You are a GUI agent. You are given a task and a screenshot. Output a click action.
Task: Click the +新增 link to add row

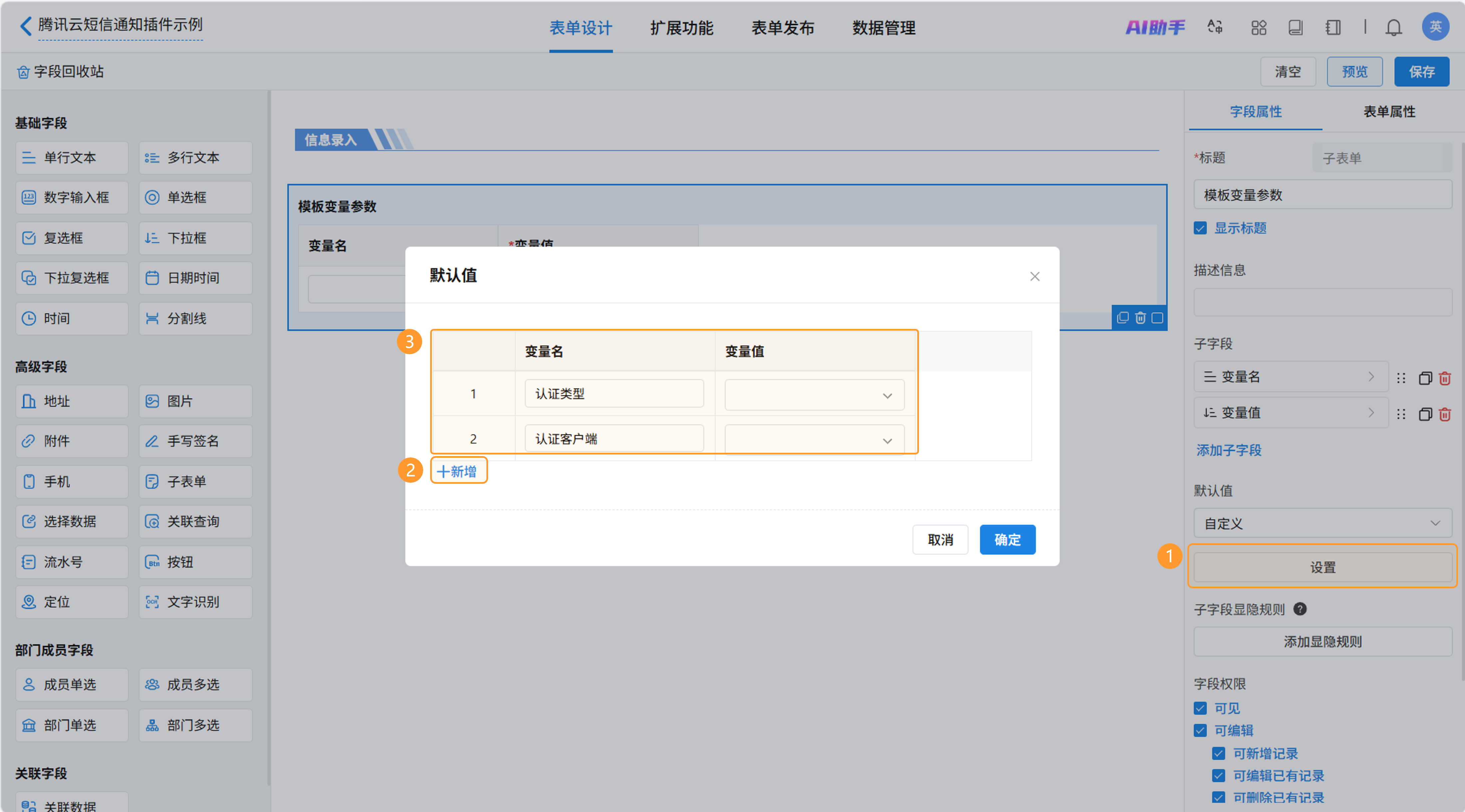pyautogui.click(x=457, y=471)
